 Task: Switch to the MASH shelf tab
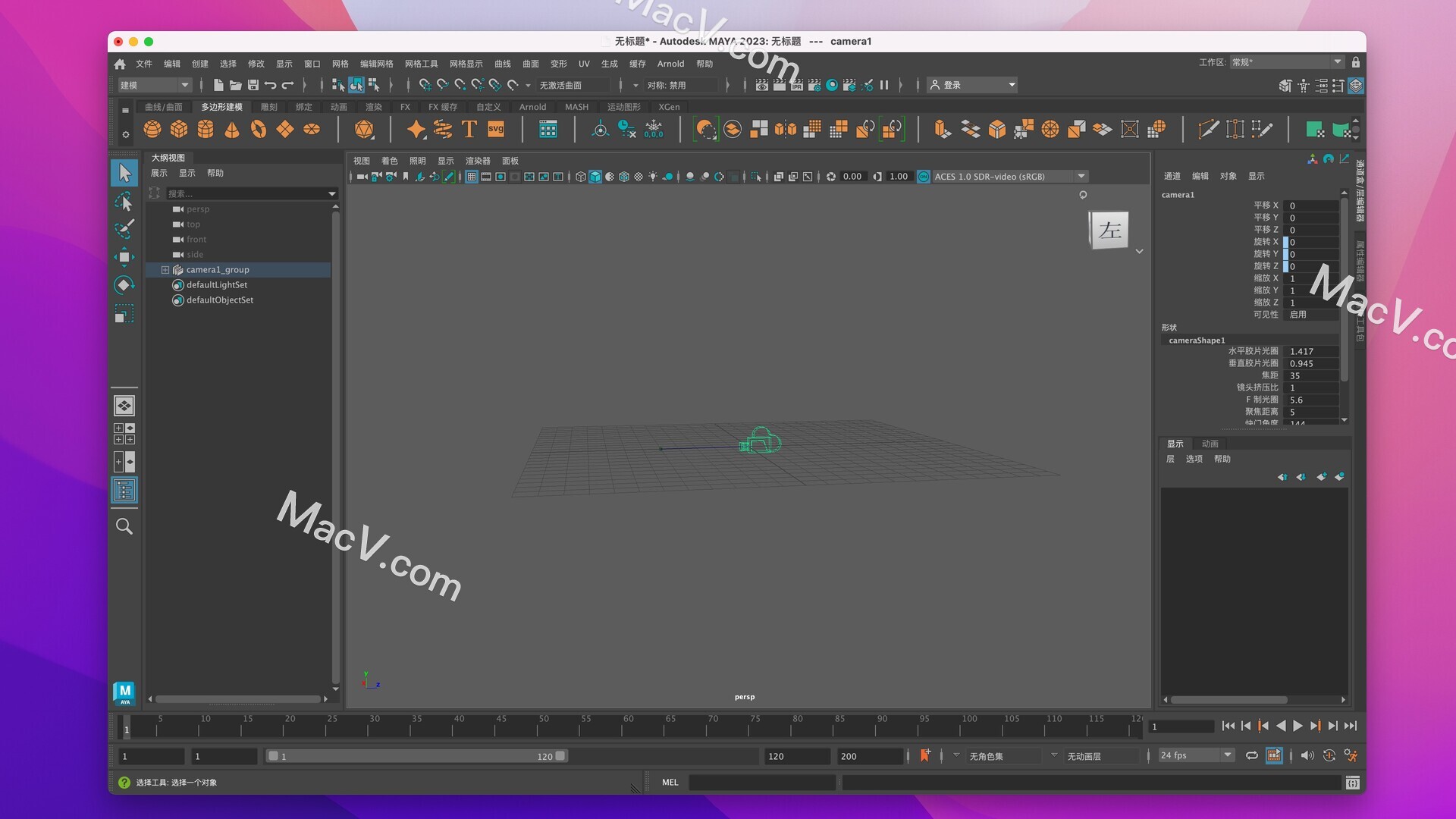(576, 107)
